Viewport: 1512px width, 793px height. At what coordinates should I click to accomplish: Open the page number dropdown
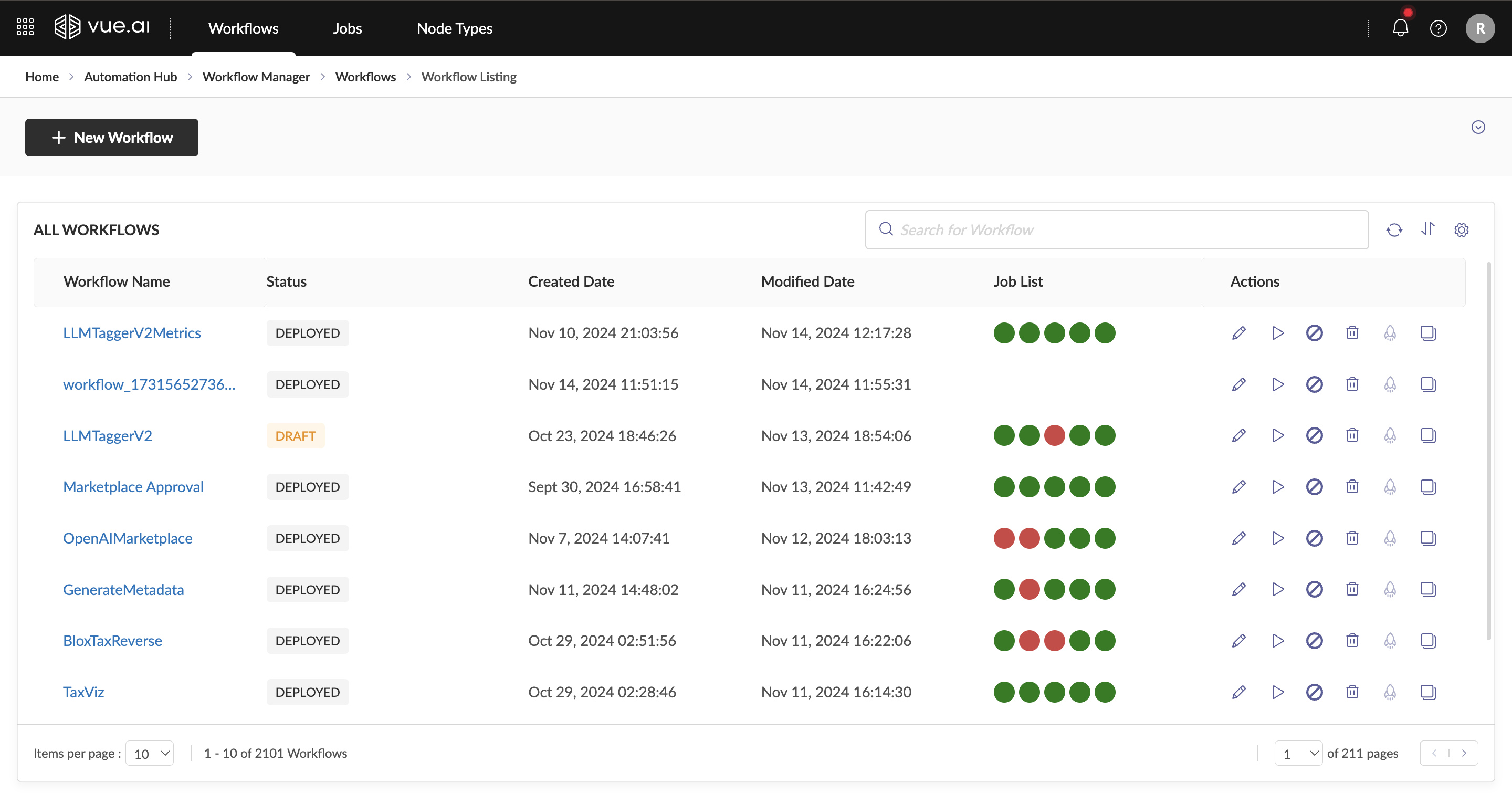(1298, 753)
